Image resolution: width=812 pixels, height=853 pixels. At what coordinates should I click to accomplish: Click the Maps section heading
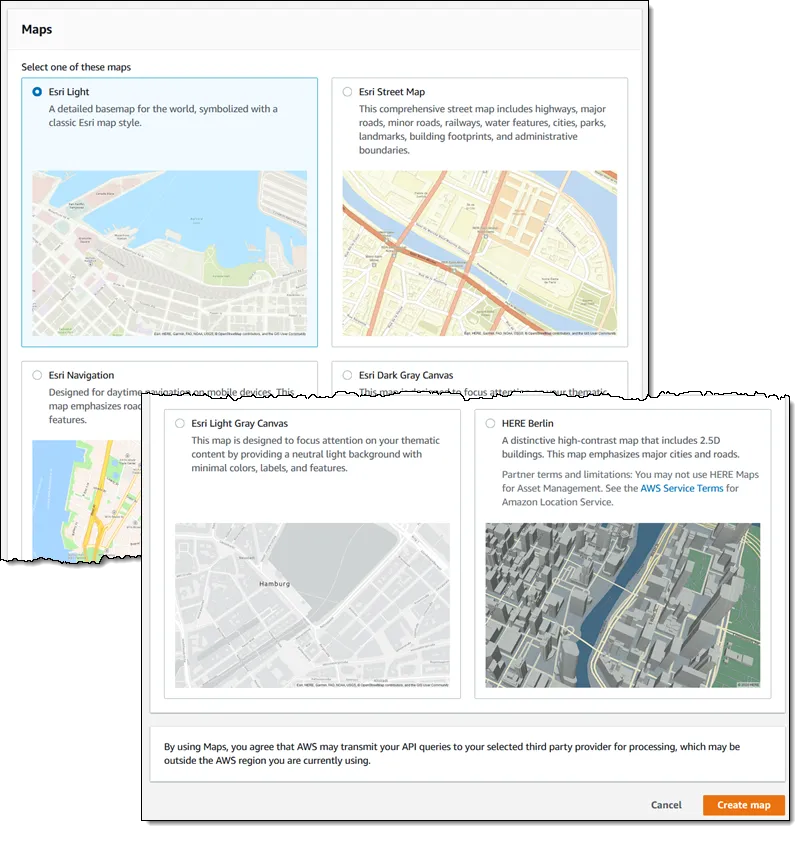(37, 29)
